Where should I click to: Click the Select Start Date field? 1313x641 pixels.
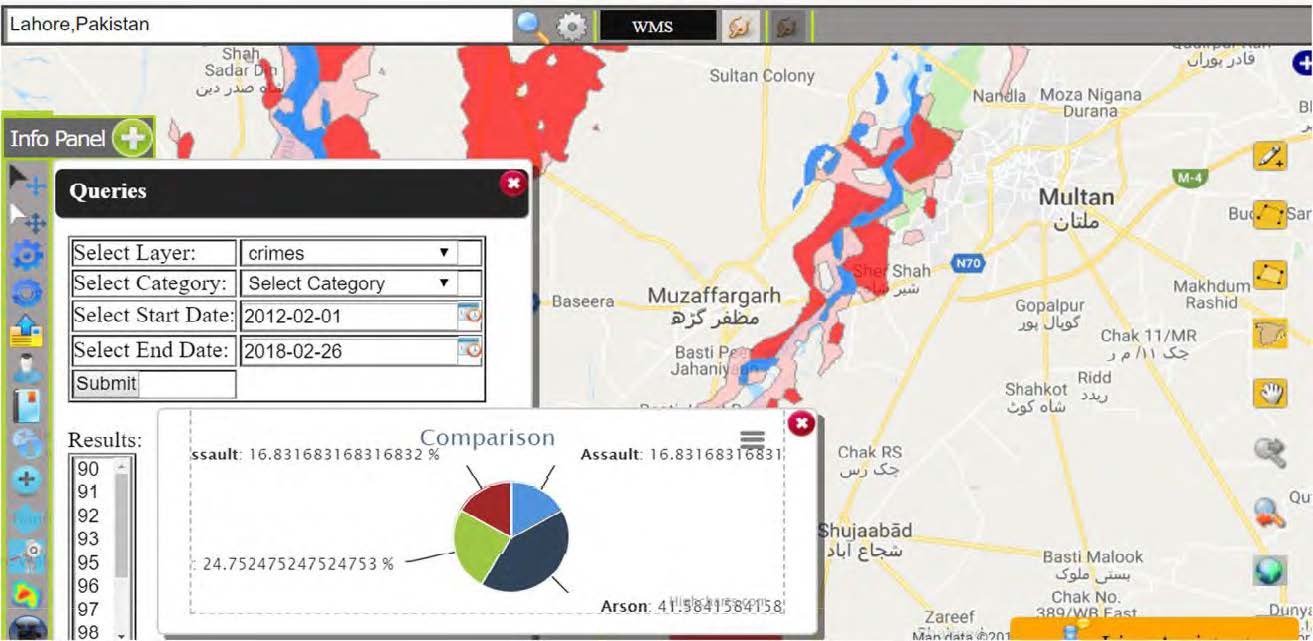348,317
